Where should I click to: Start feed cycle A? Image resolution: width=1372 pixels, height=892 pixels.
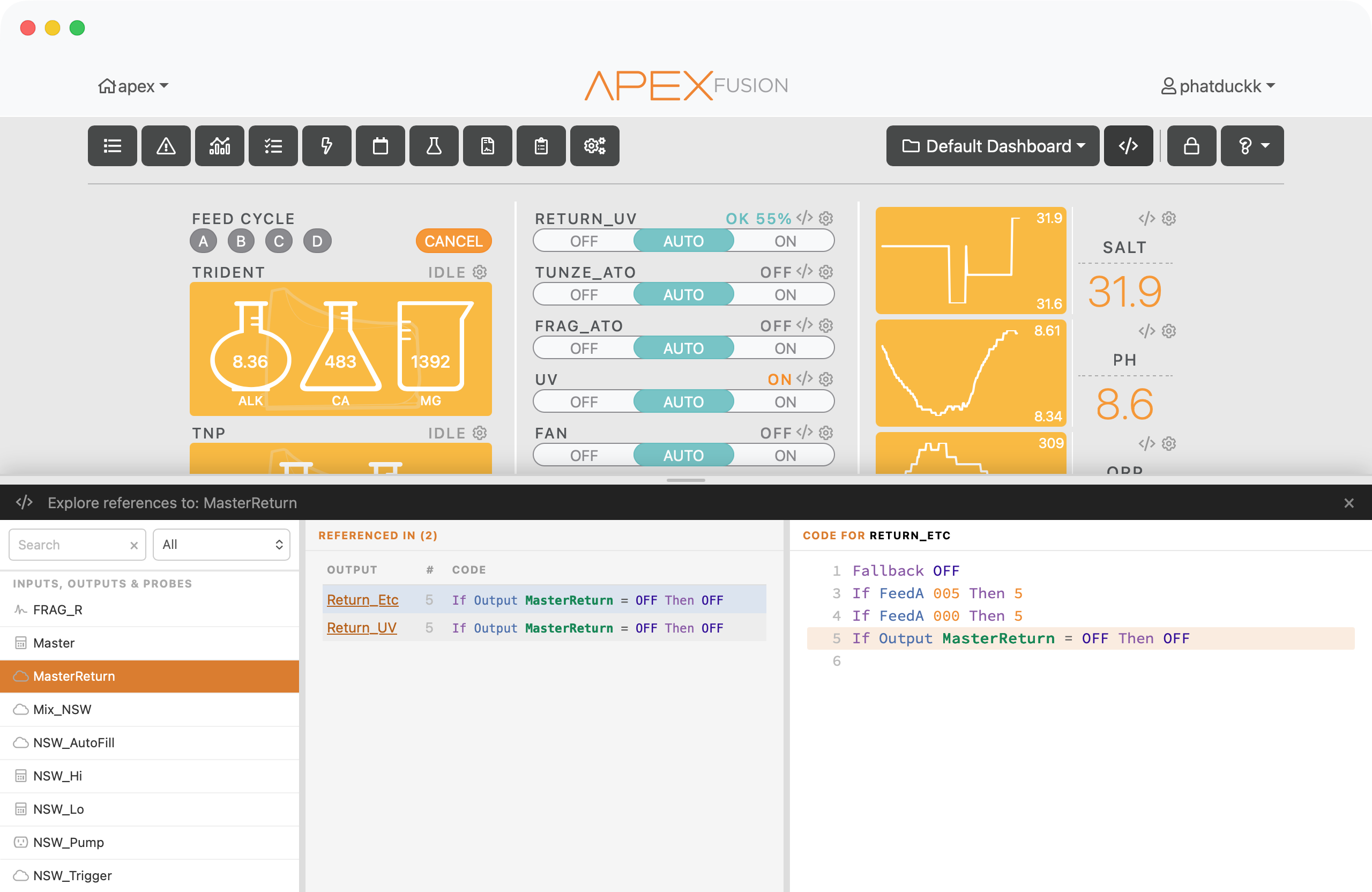point(204,241)
